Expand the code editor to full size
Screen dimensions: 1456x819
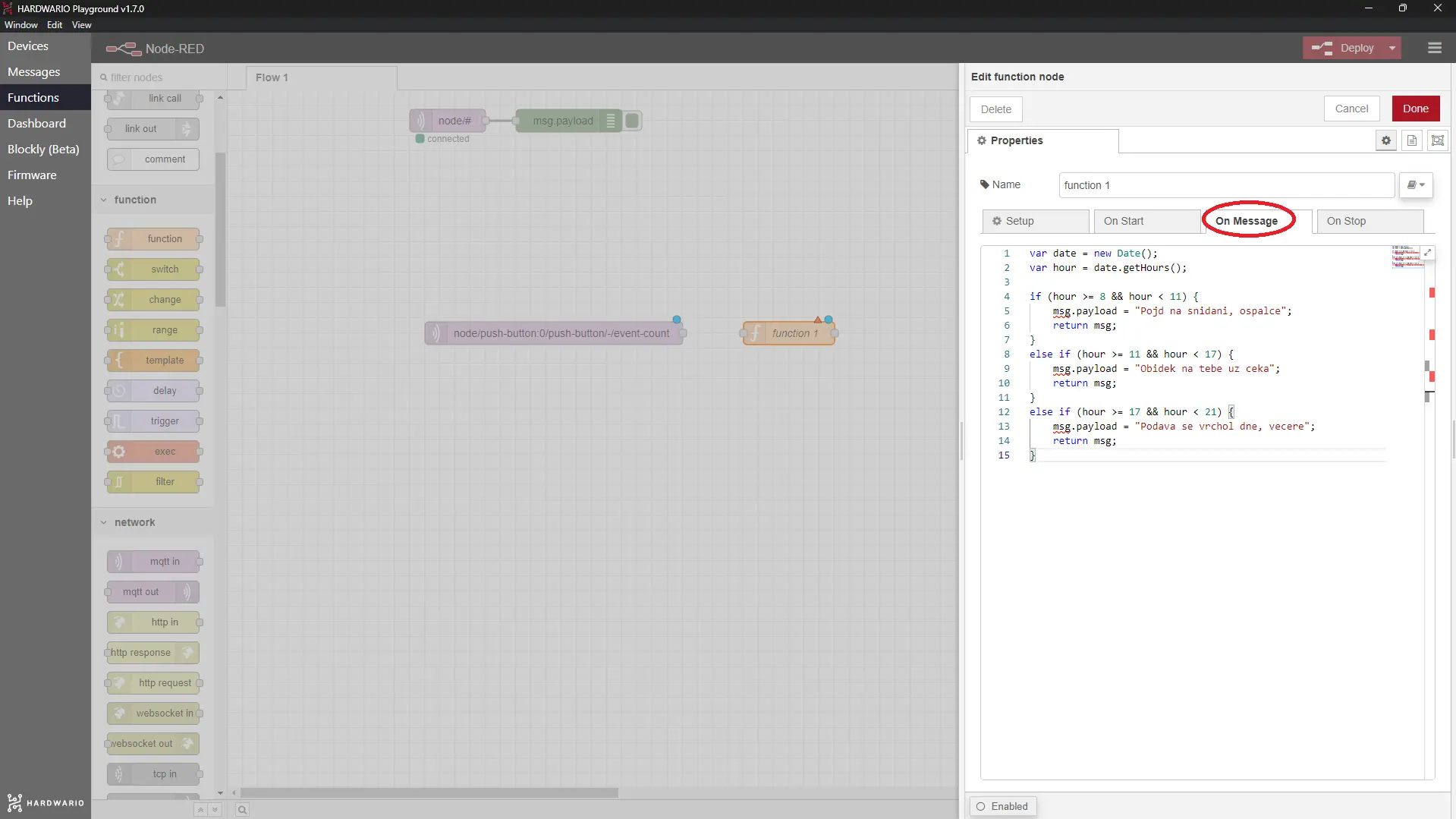coord(1427,253)
